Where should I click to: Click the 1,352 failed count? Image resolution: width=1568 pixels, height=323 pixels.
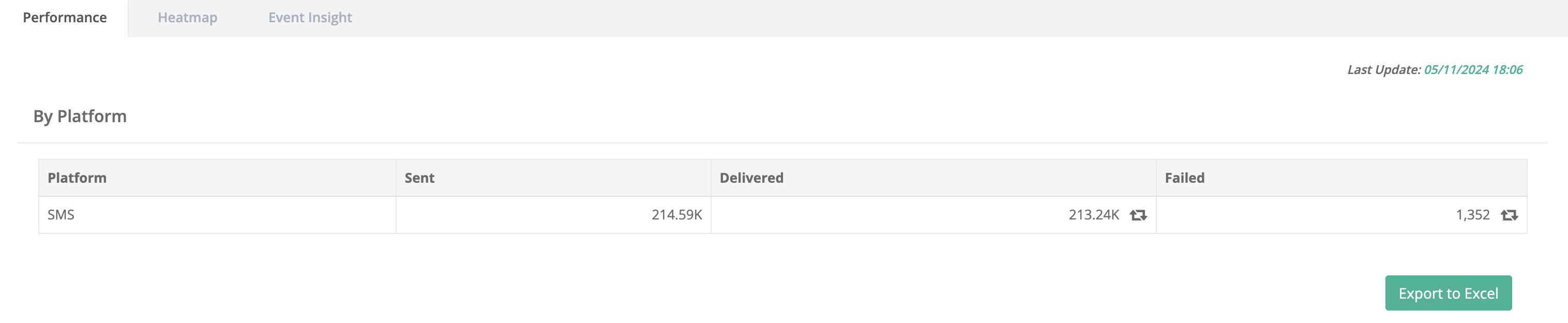(x=1472, y=215)
